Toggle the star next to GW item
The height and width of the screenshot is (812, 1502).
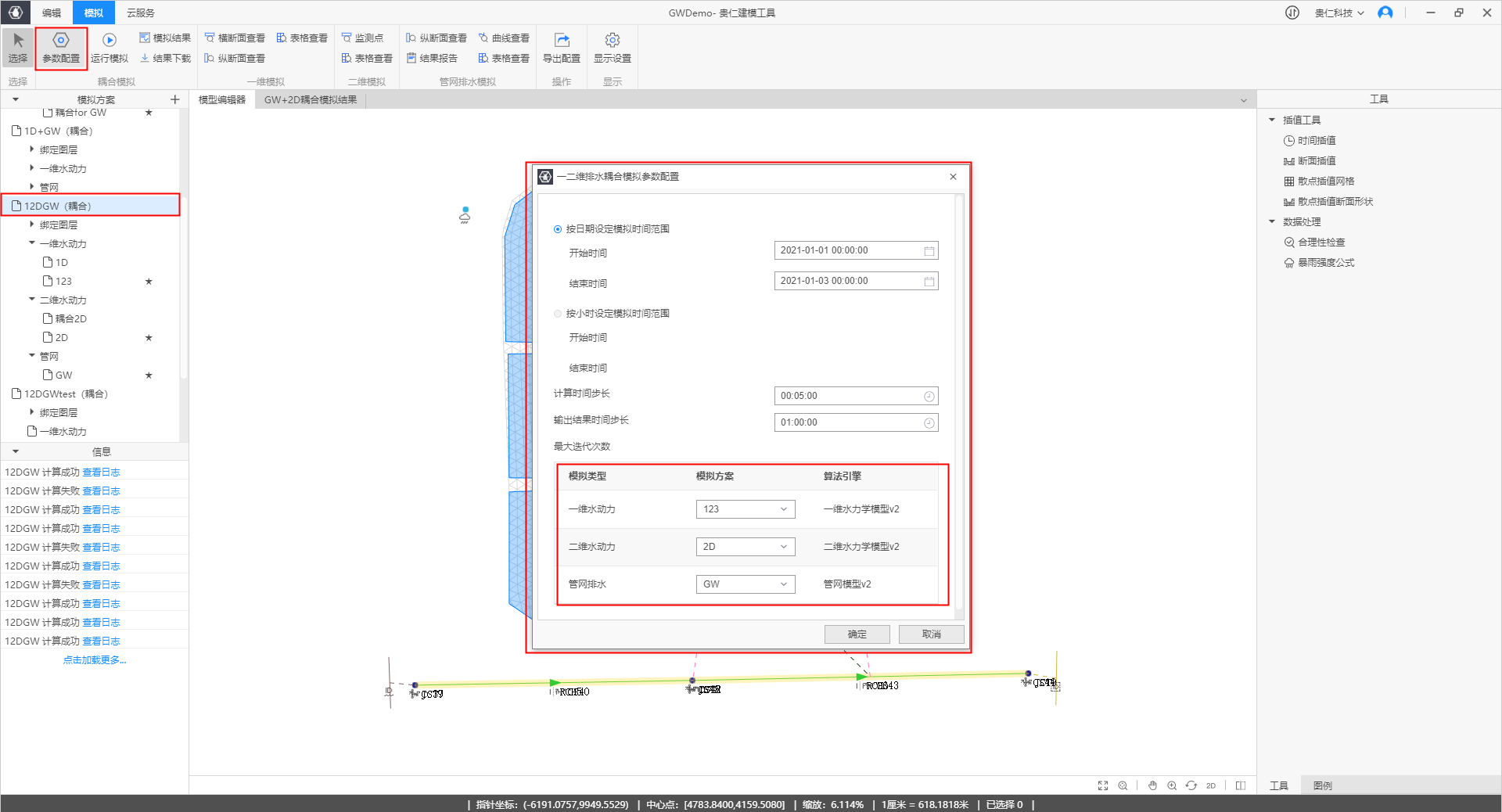pyautogui.click(x=149, y=375)
